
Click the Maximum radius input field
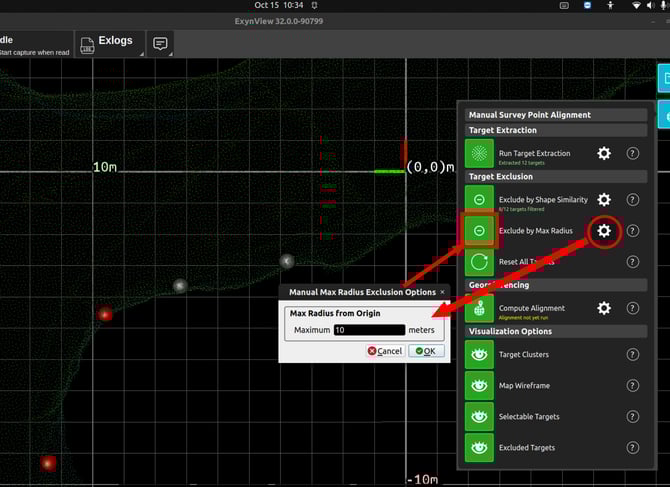(369, 330)
